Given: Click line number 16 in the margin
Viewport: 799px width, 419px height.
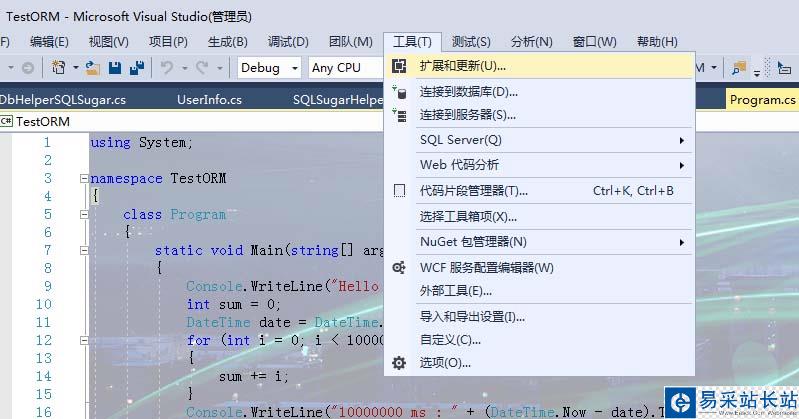Looking at the screenshot, I should [x=44, y=412].
